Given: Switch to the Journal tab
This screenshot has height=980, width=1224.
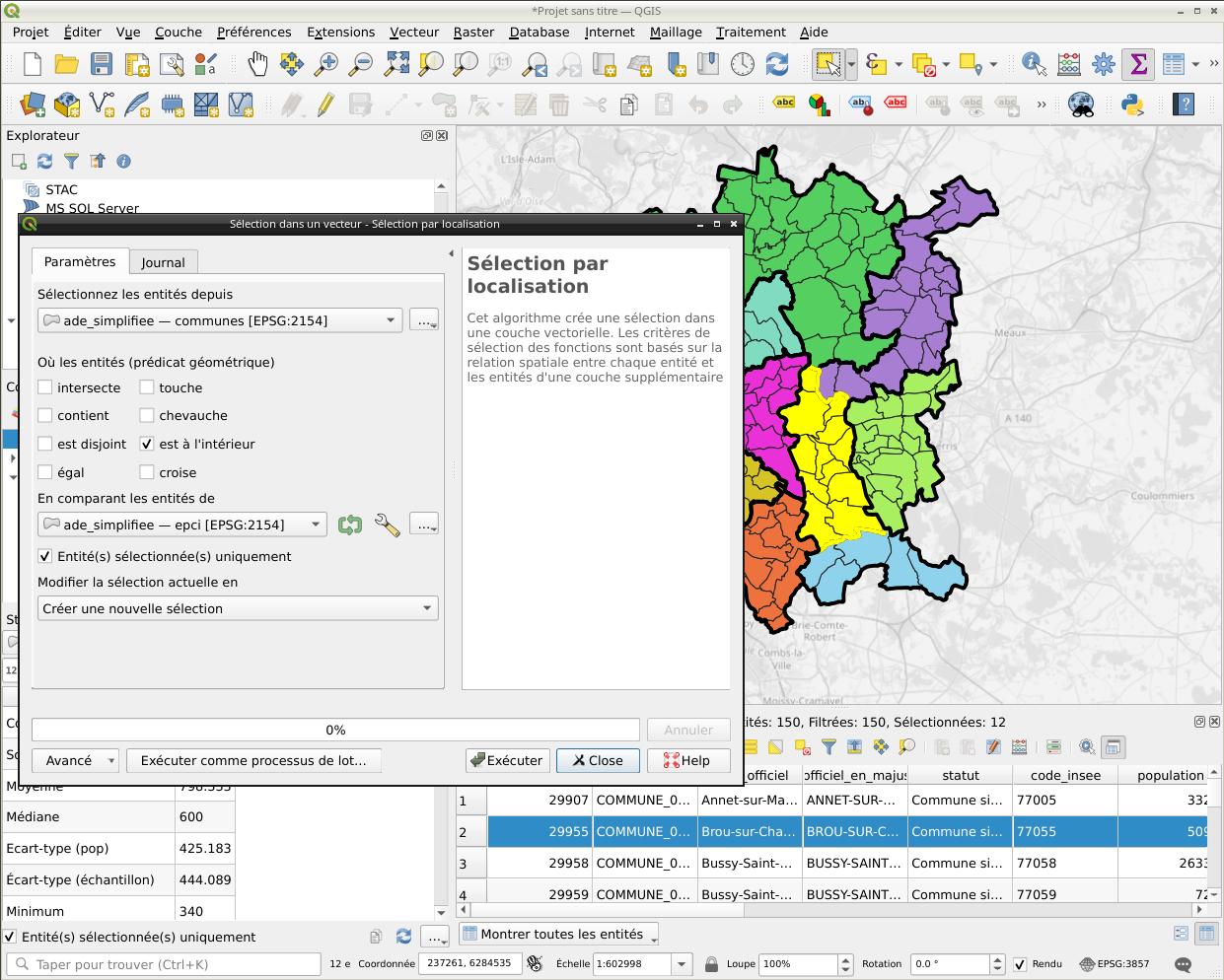Looking at the screenshot, I should [163, 262].
